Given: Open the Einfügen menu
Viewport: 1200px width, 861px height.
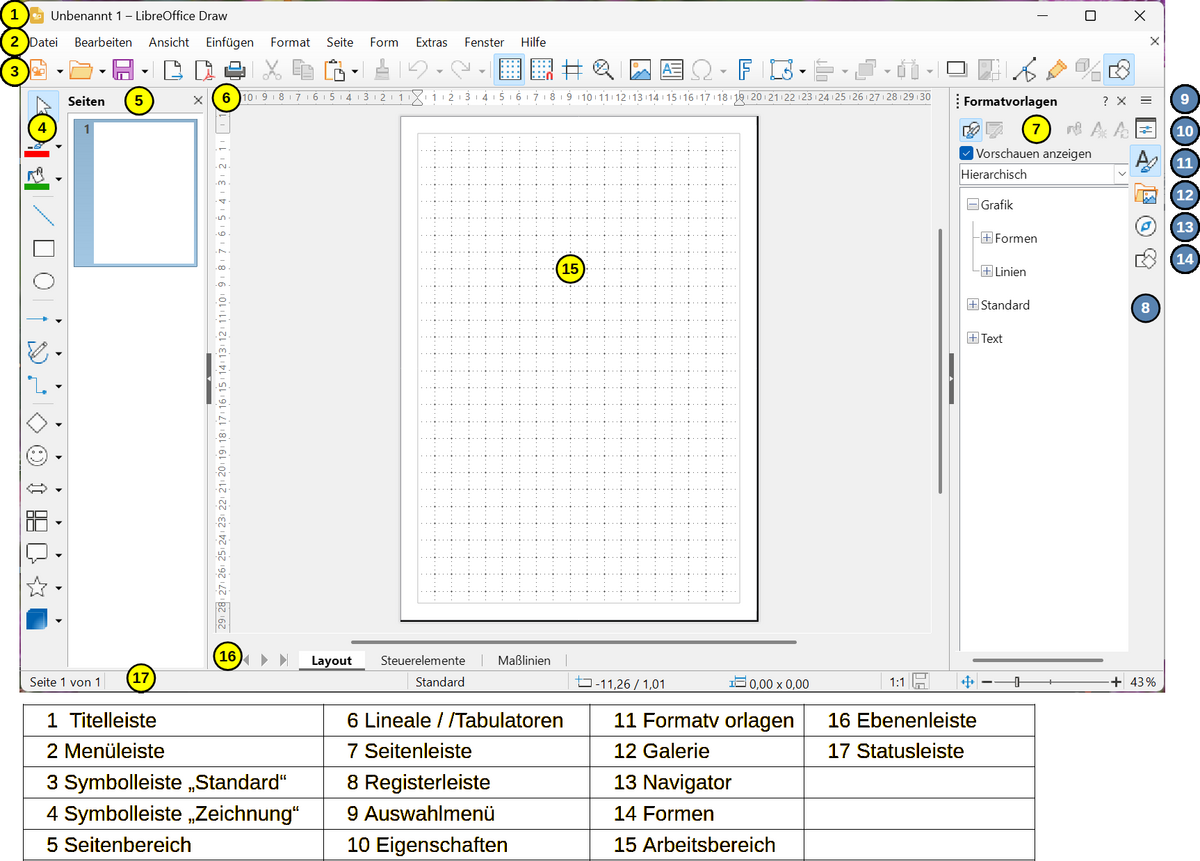Looking at the screenshot, I should [230, 42].
